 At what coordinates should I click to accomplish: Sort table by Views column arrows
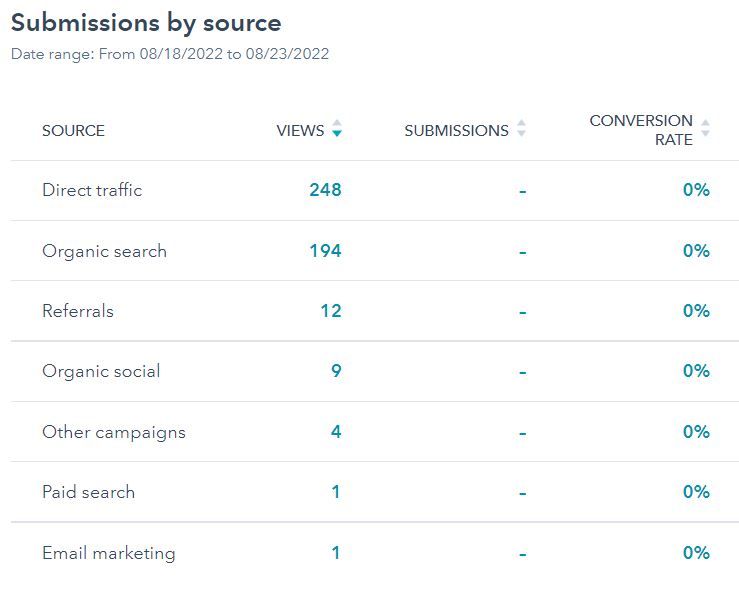pyautogui.click(x=337, y=128)
